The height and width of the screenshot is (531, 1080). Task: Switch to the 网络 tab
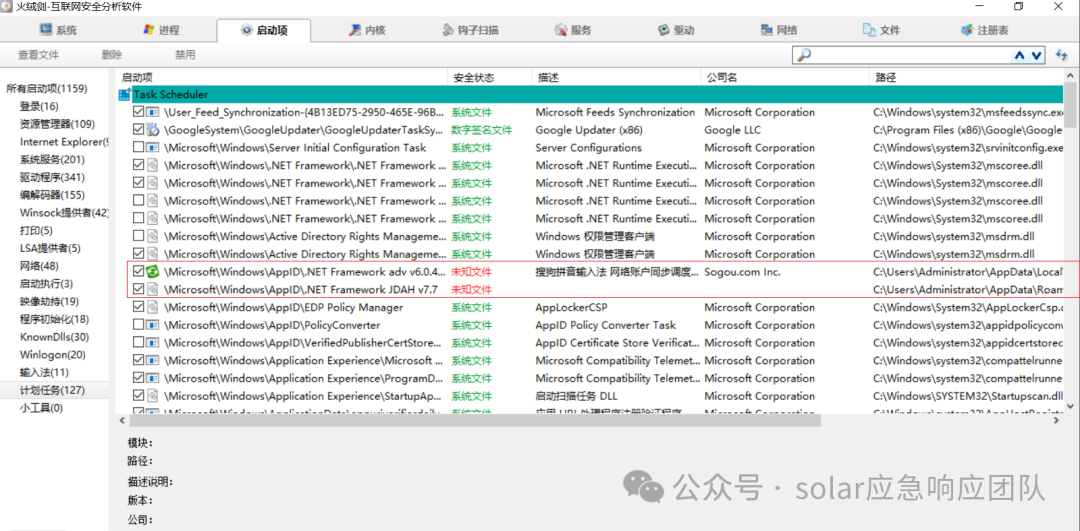pos(779,30)
